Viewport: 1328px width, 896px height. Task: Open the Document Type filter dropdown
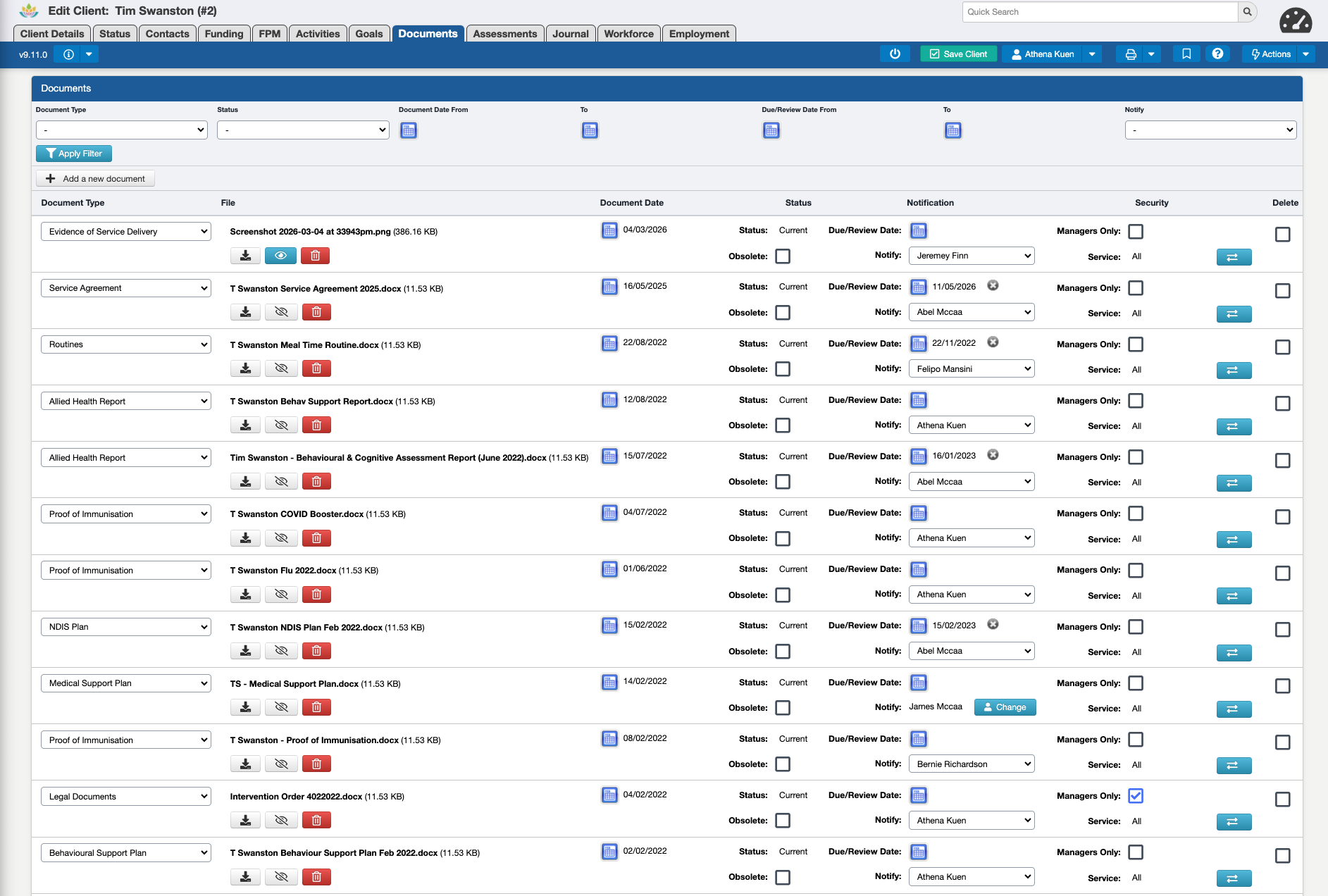[122, 130]
